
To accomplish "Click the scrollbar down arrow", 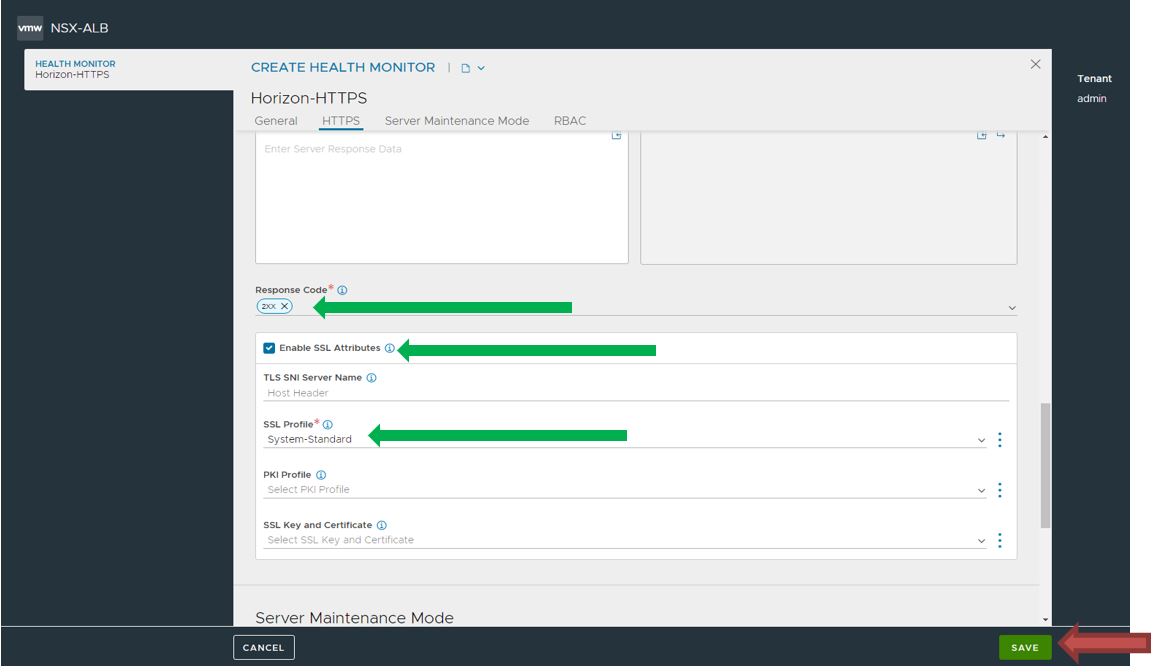I will pyautogui.click(x=1045, y=619).
